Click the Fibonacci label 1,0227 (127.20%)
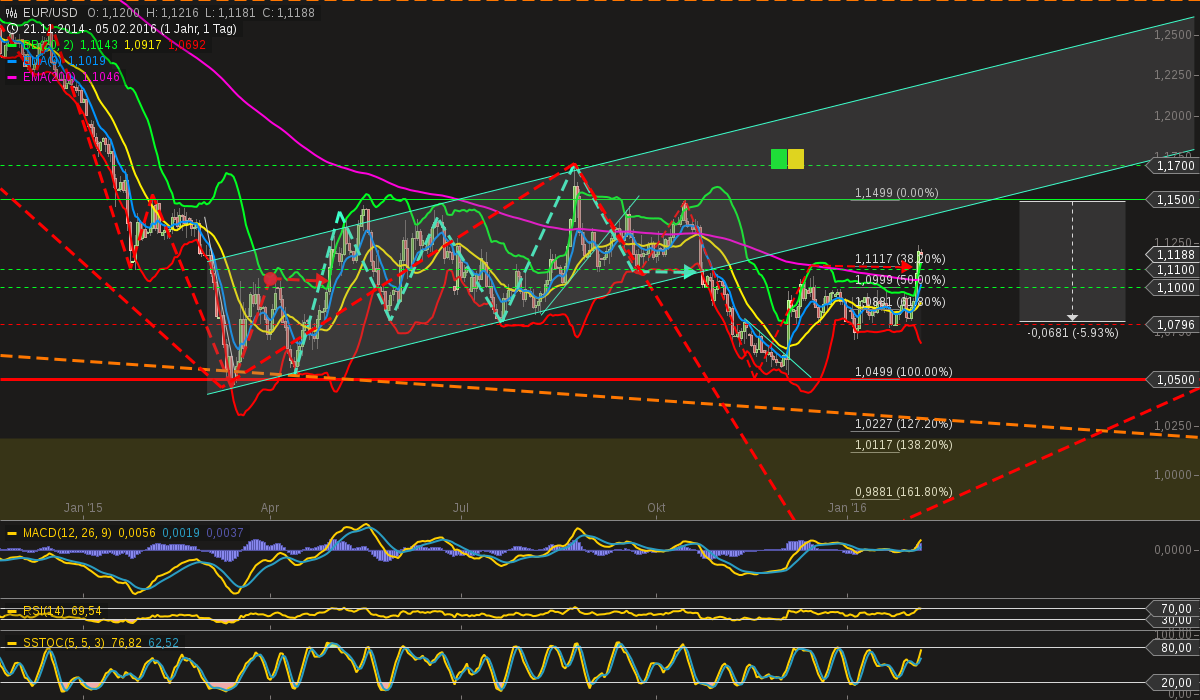 tap(903, 423)
